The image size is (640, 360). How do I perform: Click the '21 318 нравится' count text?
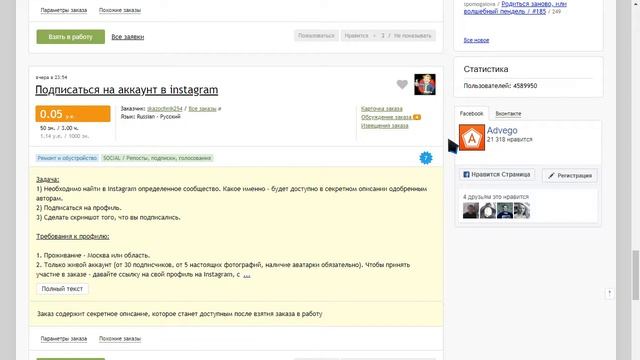click(509, 140)
